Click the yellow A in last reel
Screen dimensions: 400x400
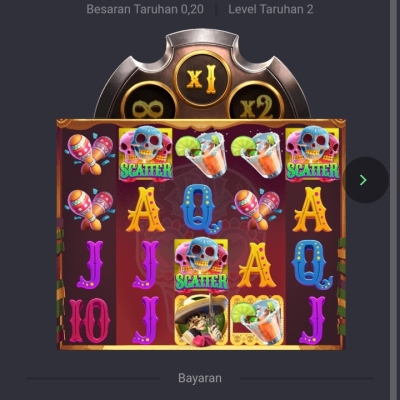(312, 209)
